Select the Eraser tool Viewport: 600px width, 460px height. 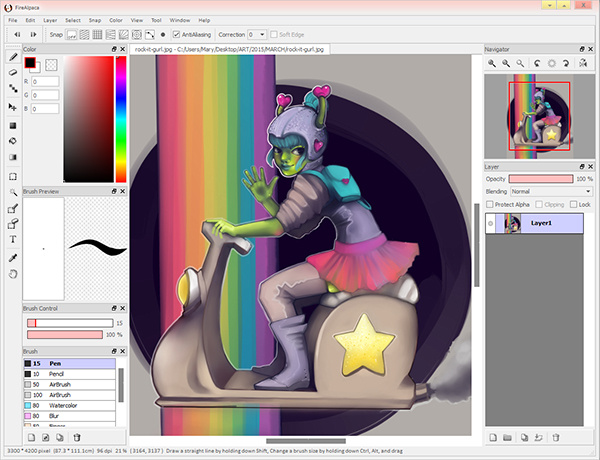pos(13,72)
